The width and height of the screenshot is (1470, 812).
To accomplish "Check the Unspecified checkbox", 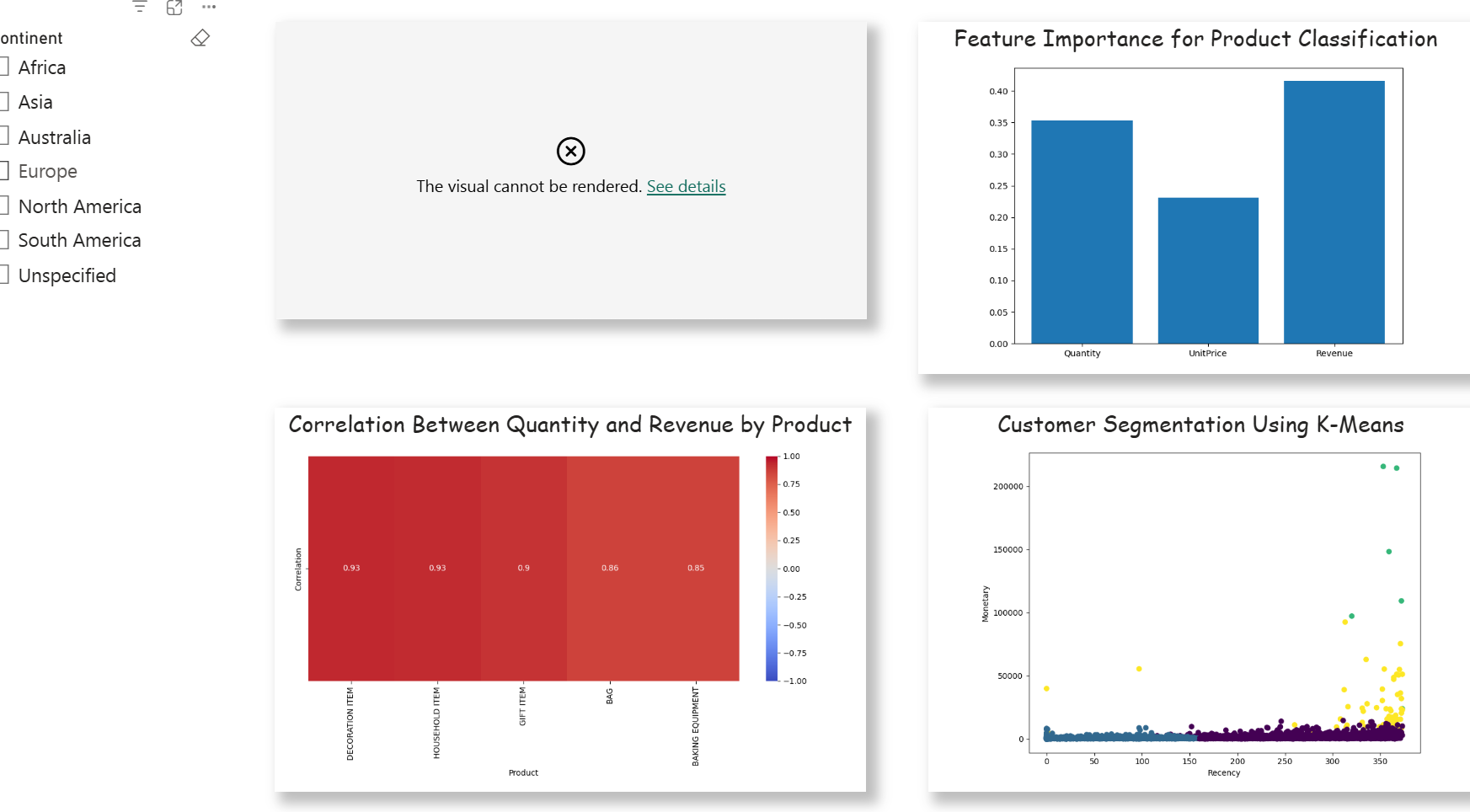I will click(x=3, y=275).
